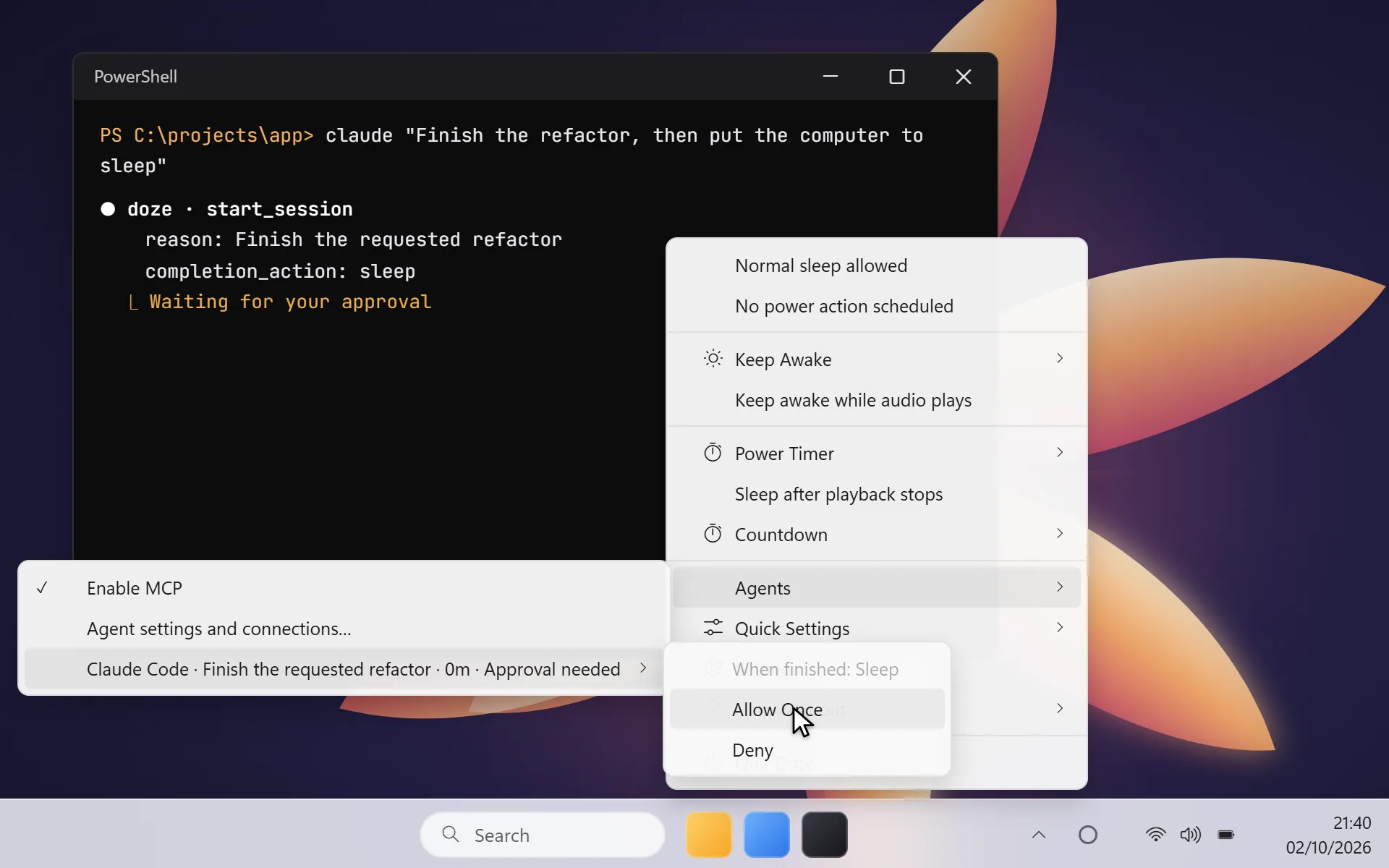Open volume control in system tray
This screenshot has width=1389, height=868.
[1190, 835]
